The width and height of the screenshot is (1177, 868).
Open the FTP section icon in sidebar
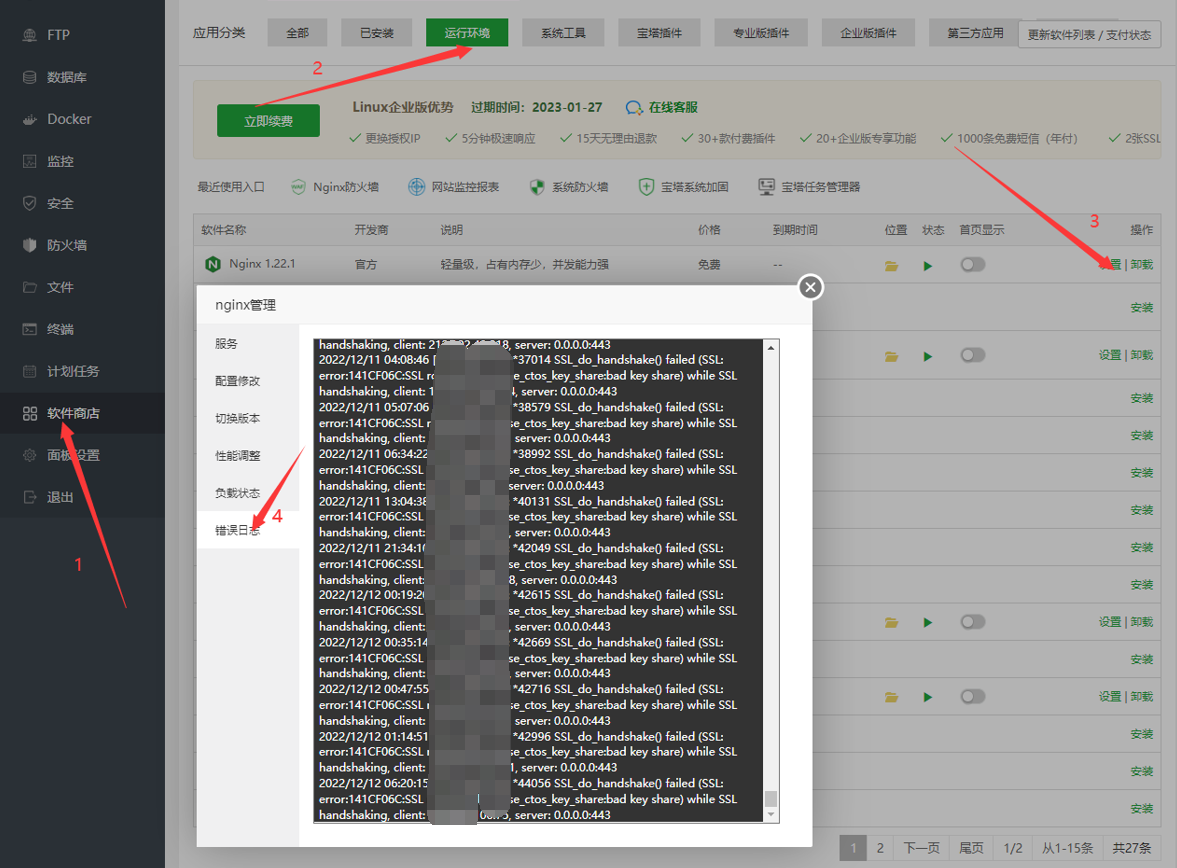click(29, 35)
